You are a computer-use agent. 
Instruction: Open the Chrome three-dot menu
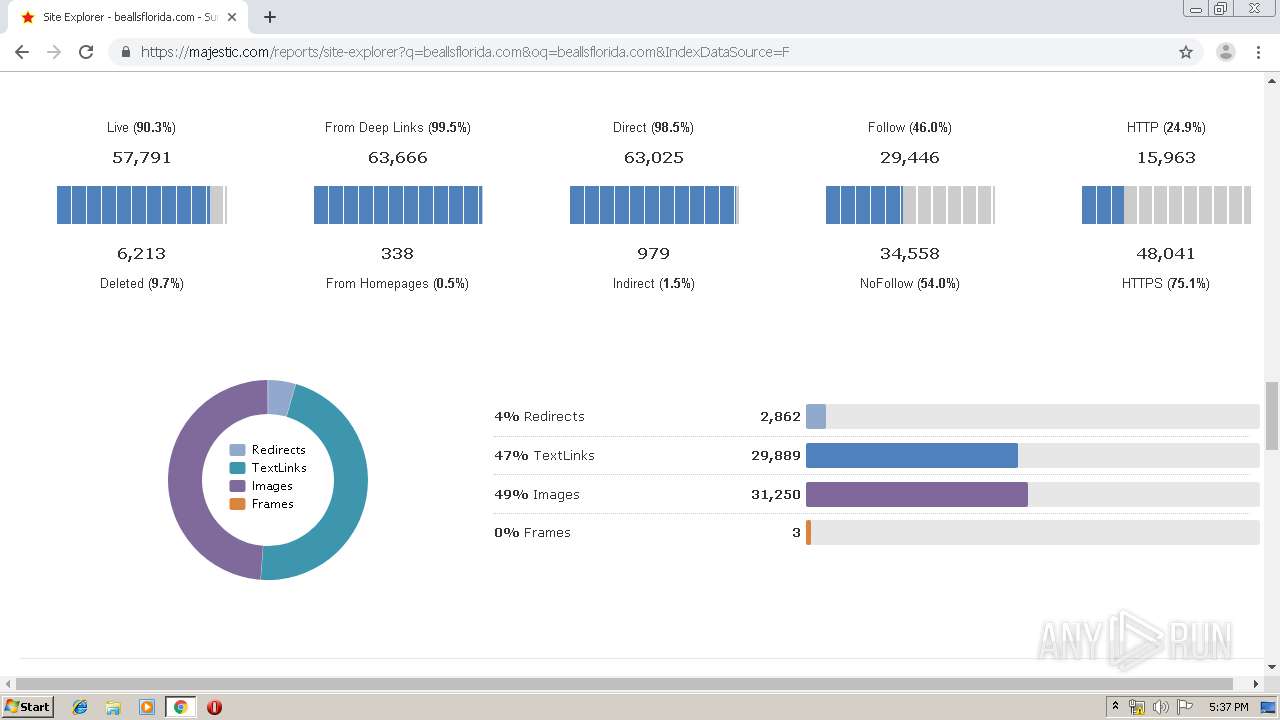point(1258,52)
